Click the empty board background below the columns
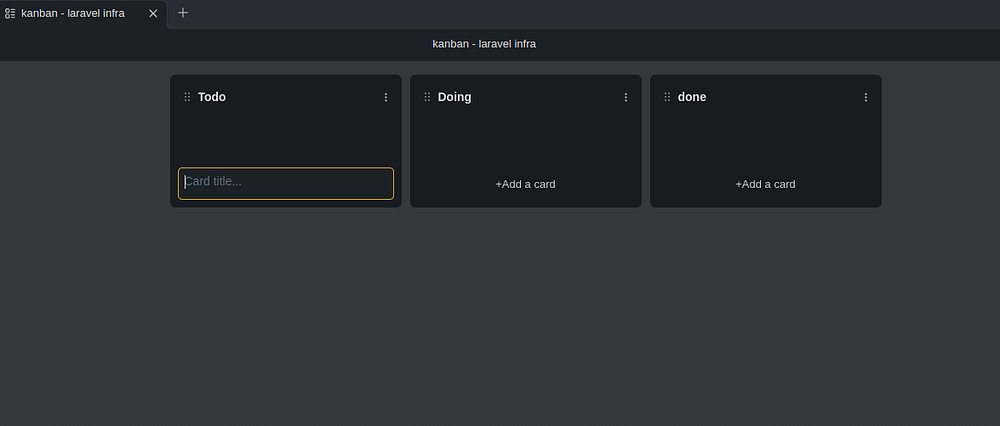The height and width of the screenshot is (426, 1000). tap(500, 320)
